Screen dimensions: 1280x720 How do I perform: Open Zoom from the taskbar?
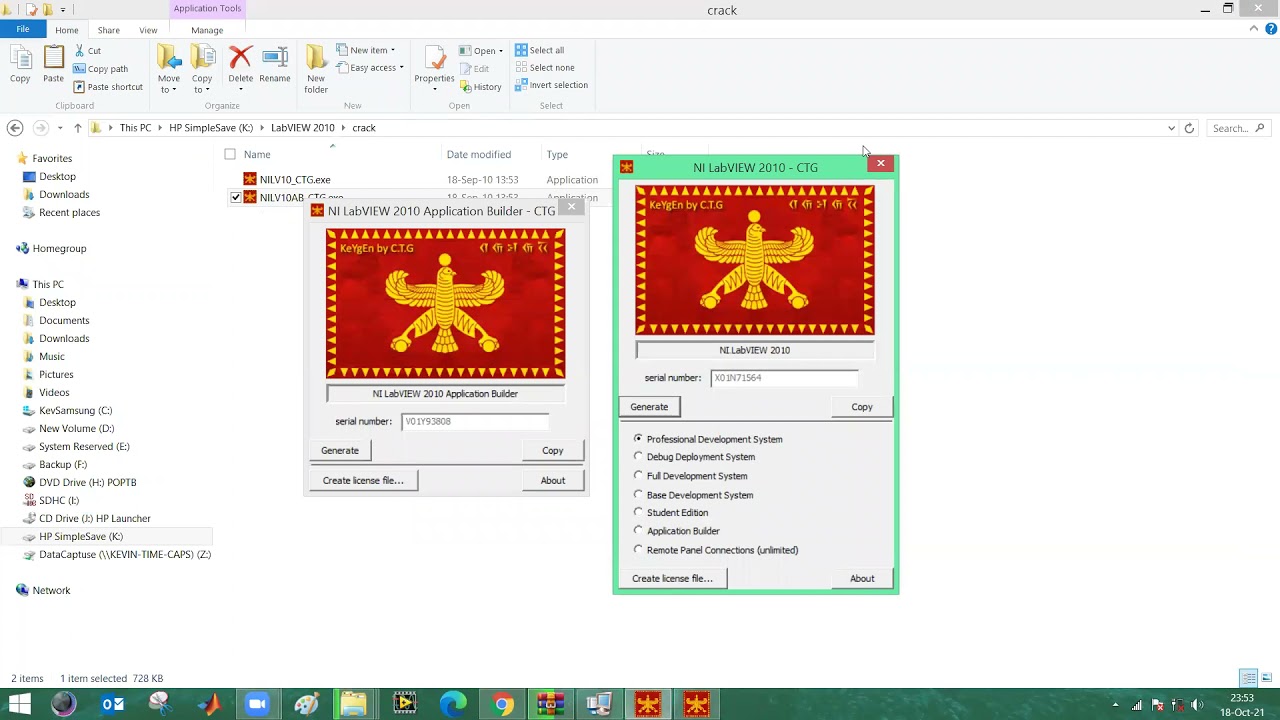click(257, 704)
